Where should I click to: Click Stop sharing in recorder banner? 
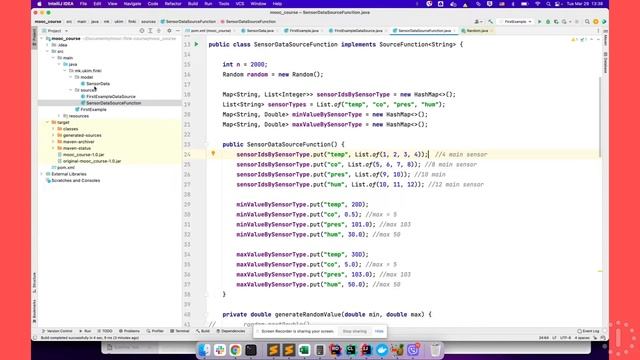[x=354, y=331]
